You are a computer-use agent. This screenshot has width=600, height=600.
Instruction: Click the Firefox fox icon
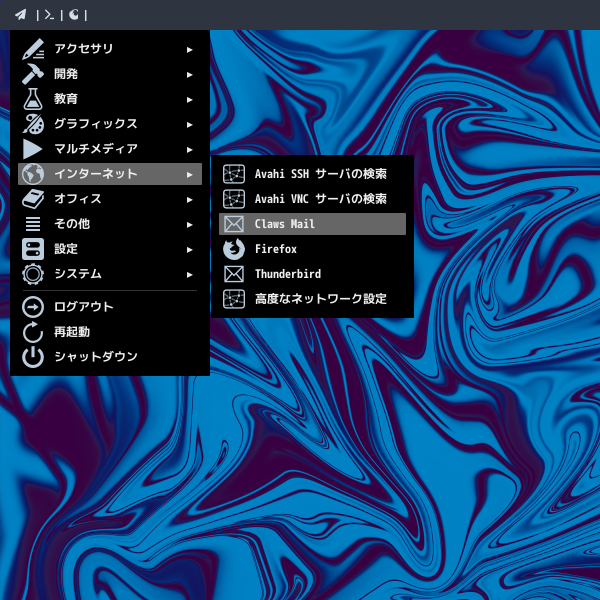point(234,249)
